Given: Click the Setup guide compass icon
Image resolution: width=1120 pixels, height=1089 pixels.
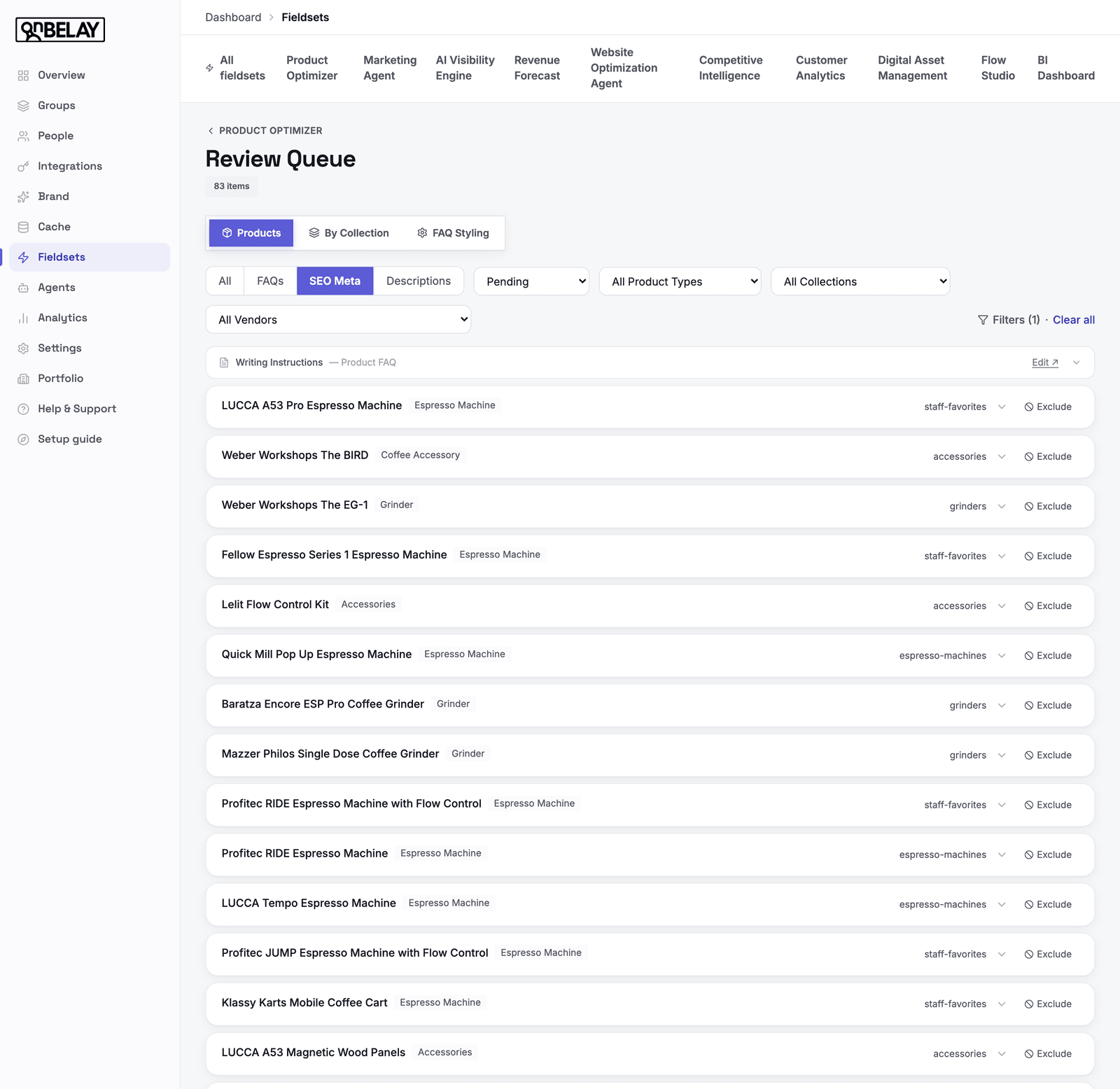Looking at the screenshot, I should pyautogui.click(x=23, y=440).
